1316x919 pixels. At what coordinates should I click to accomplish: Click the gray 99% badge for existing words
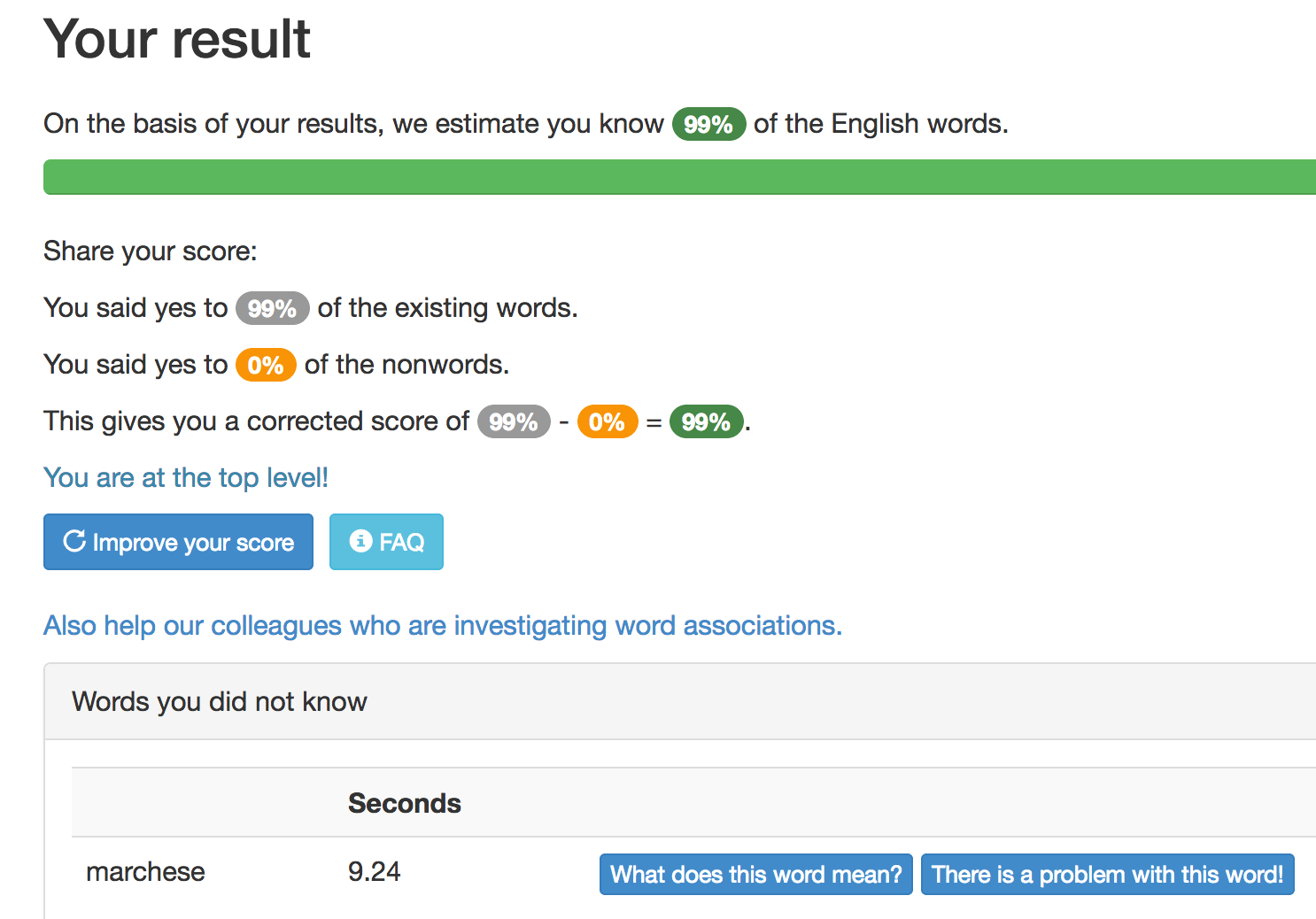(272, 308)
